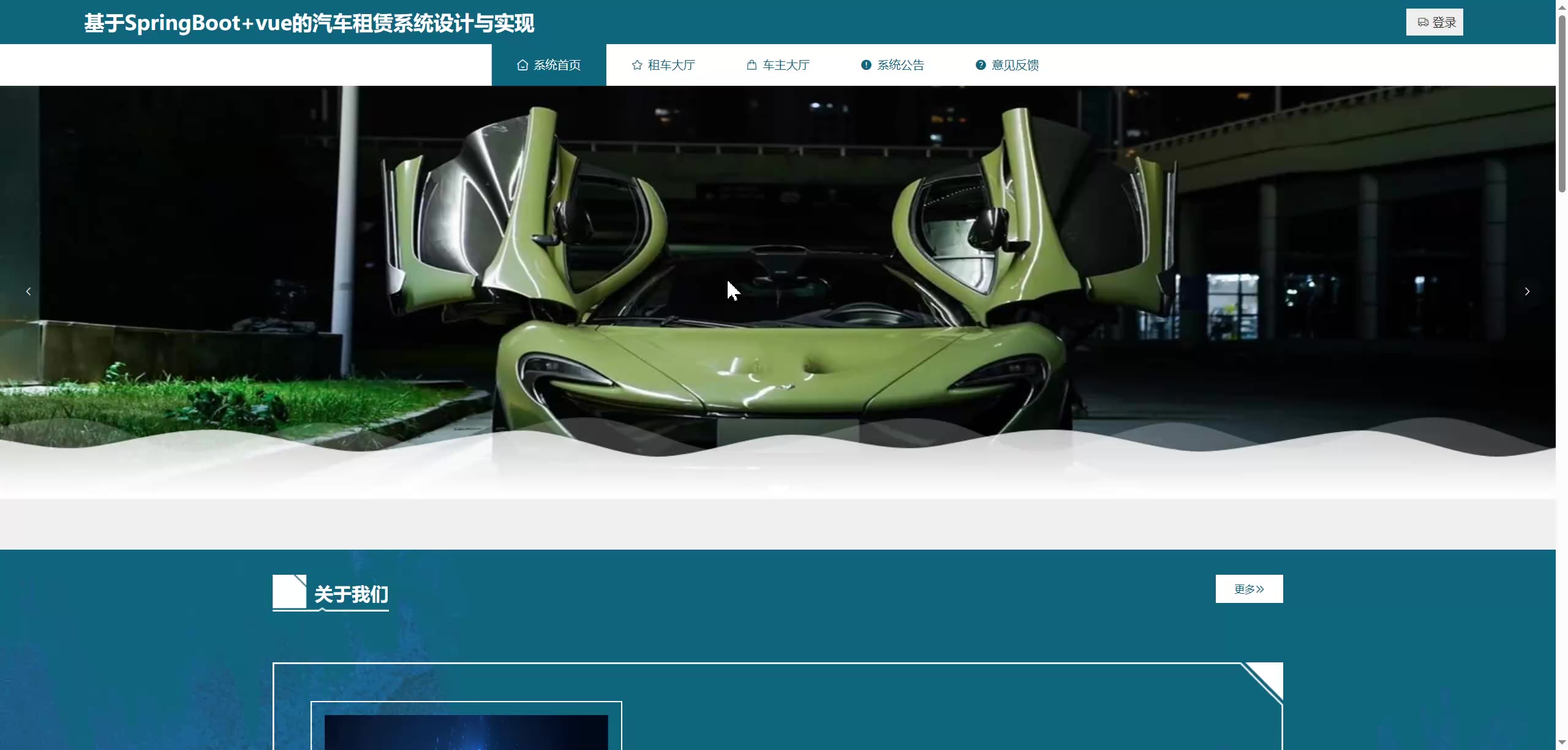
Task: Show the previous carousel slide
Action: click(x=28, y=292)
